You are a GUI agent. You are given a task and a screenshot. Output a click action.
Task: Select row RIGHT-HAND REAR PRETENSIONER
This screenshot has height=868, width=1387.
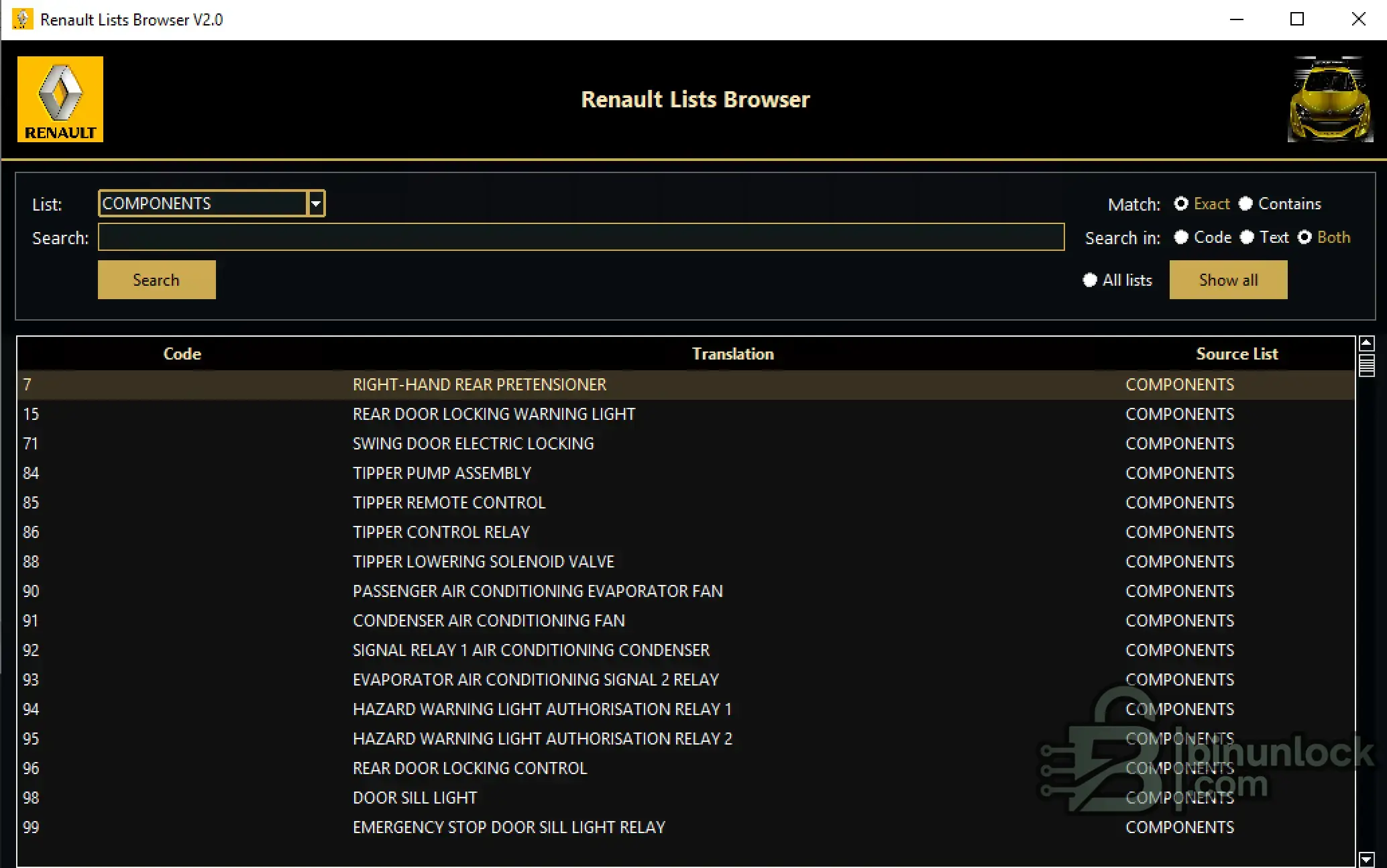(x=685, y=384)
